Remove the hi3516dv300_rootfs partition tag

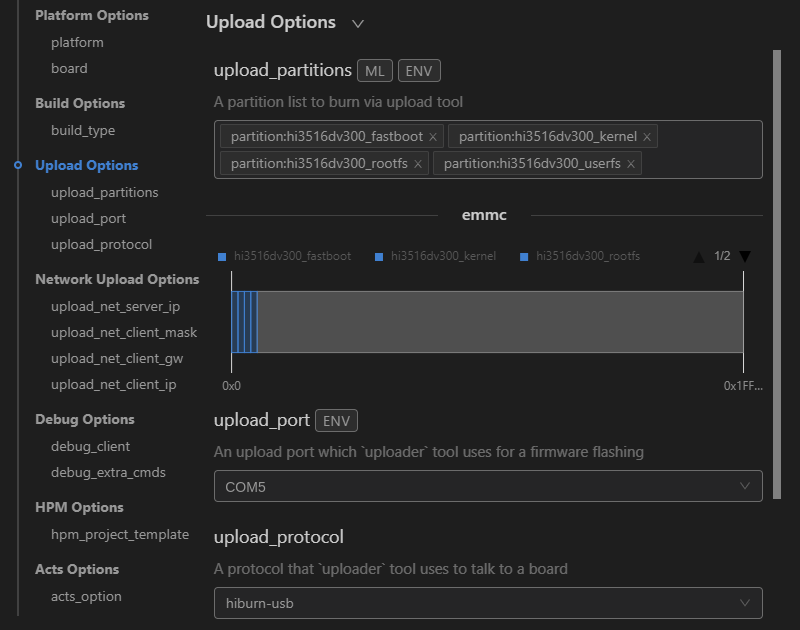pos(418,164)
